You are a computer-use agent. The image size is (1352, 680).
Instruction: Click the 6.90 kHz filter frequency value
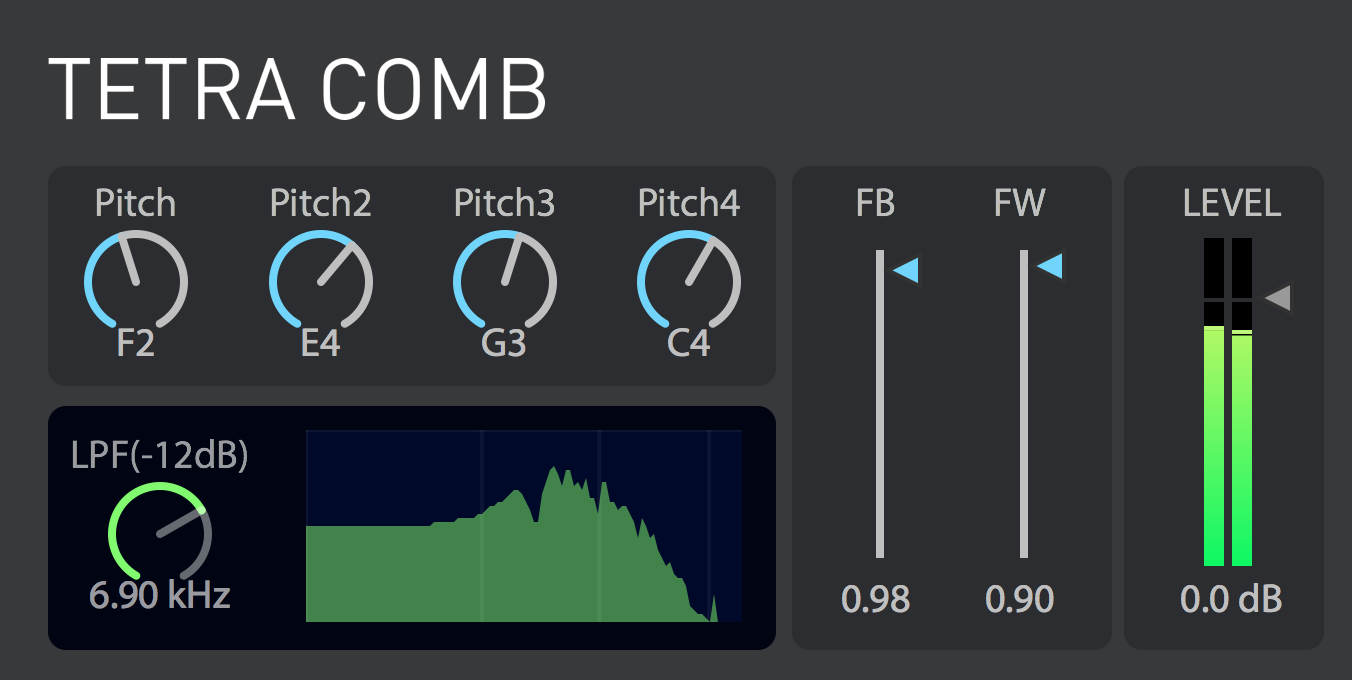click(x=160, y=595)
